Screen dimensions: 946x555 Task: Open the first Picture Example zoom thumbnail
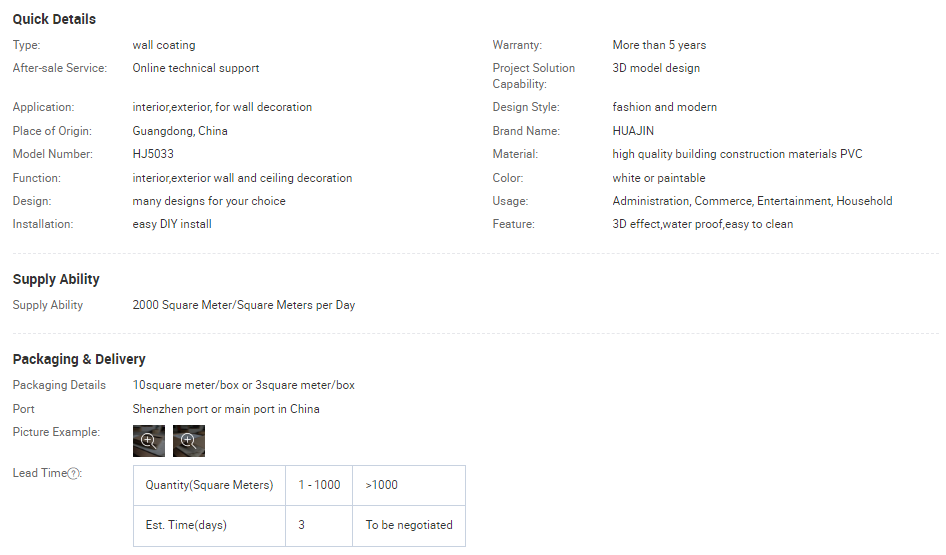(149, 440)
